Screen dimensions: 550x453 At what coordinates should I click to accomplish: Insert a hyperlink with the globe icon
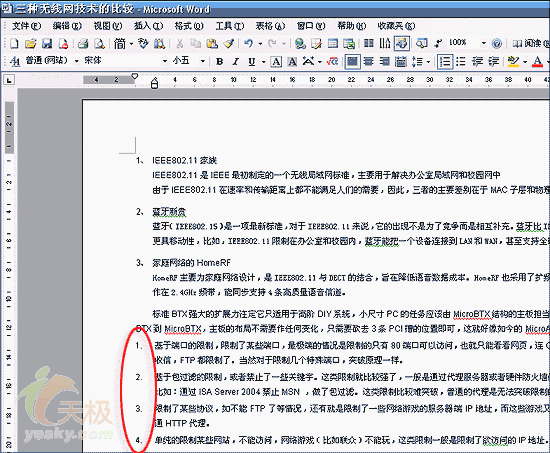pyautogui.click(x=300, y=44)
